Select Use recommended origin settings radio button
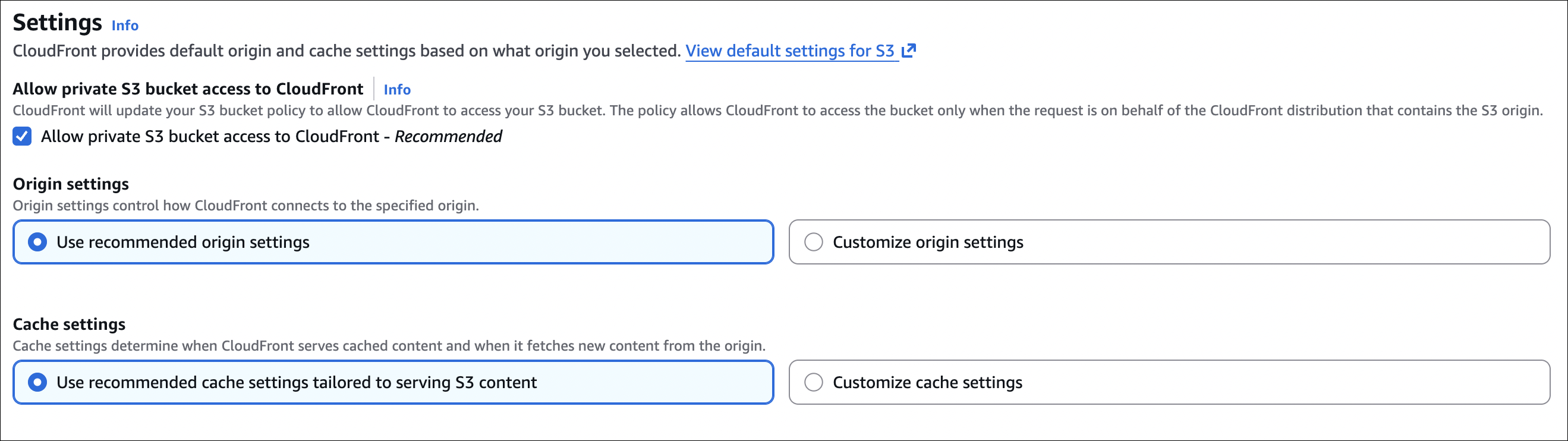 coord(37,242)
